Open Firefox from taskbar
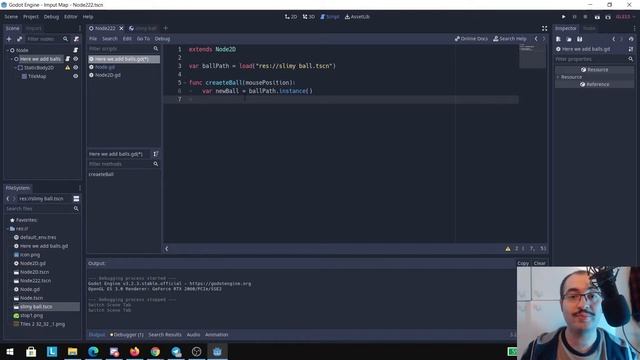640x360 pixels. (134, 351)
